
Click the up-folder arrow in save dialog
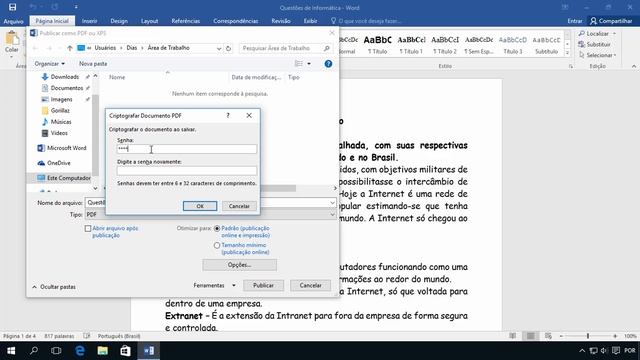tap(70, 48)
